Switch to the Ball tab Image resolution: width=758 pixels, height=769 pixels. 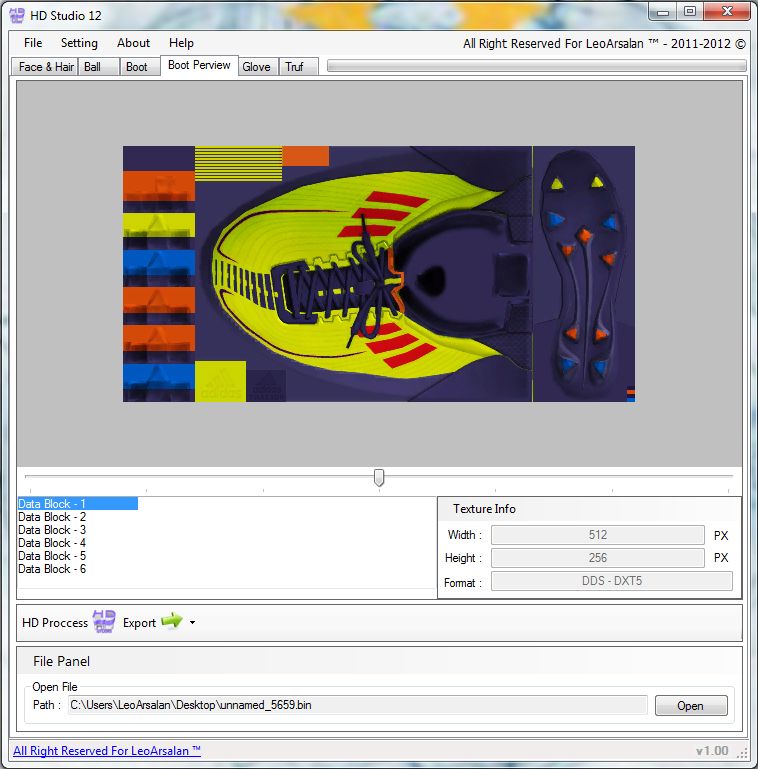coord(93,67)
